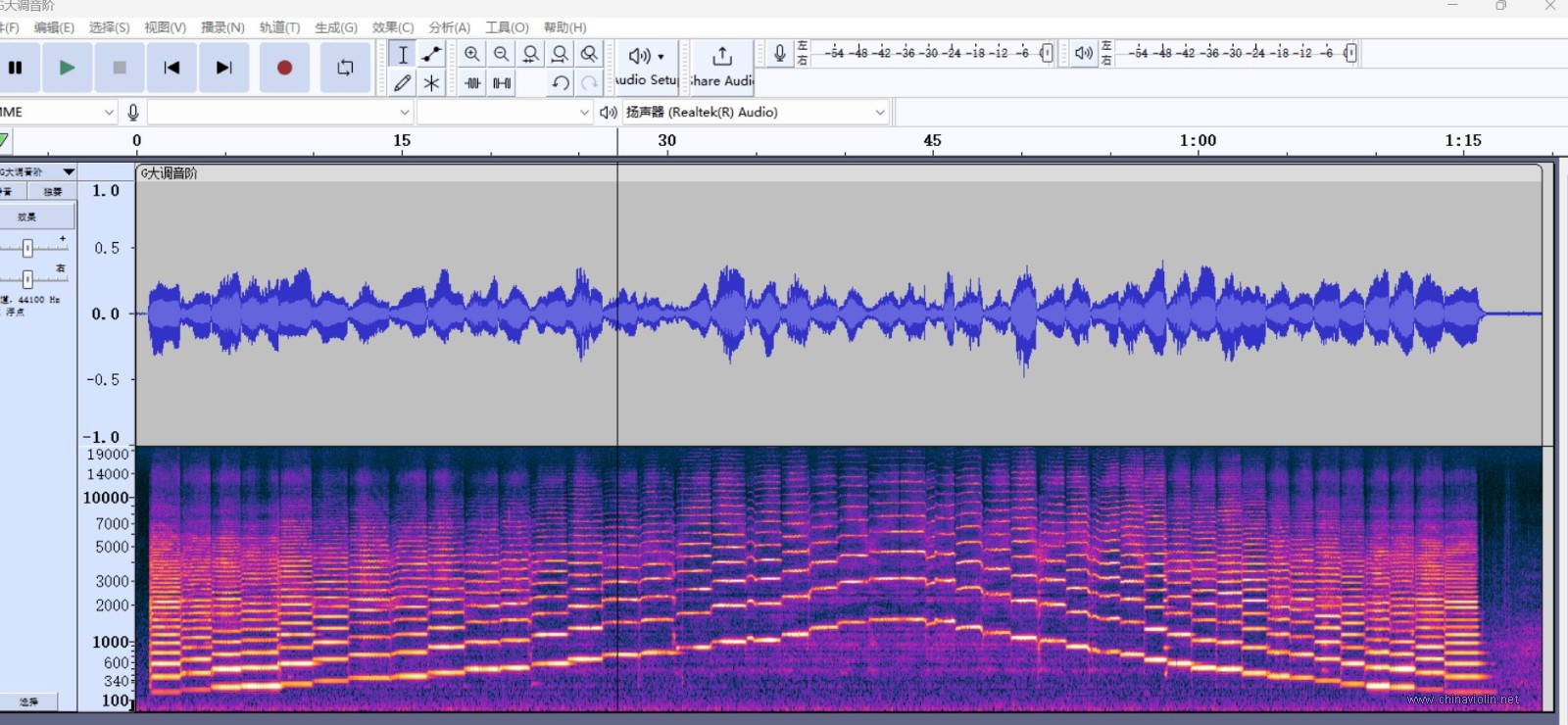
Task: Trim audio outside selection icon
Action: point(472,83)
